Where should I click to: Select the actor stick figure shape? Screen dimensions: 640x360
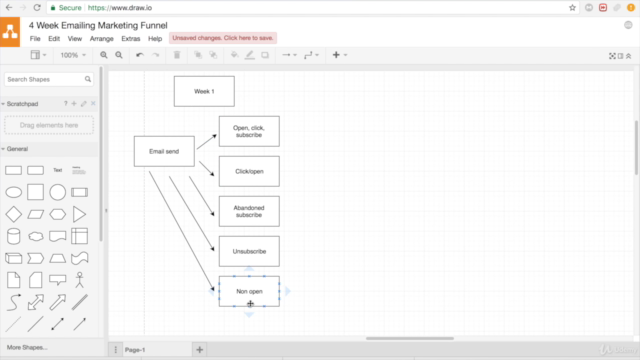coord(80,280)
